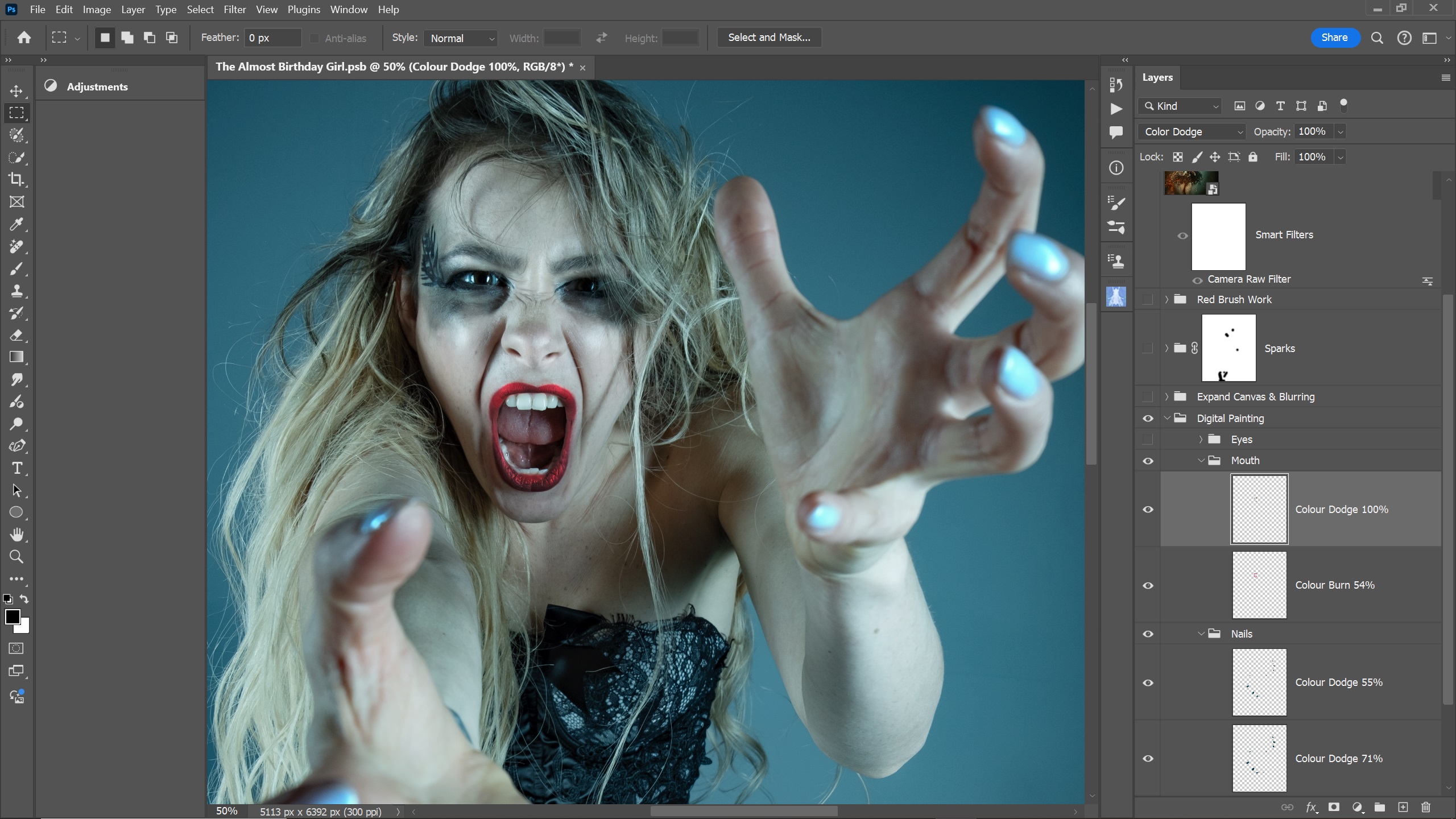Collapse the Nails layer group
Screen dimensions: 1456x819
[1201, 634]
